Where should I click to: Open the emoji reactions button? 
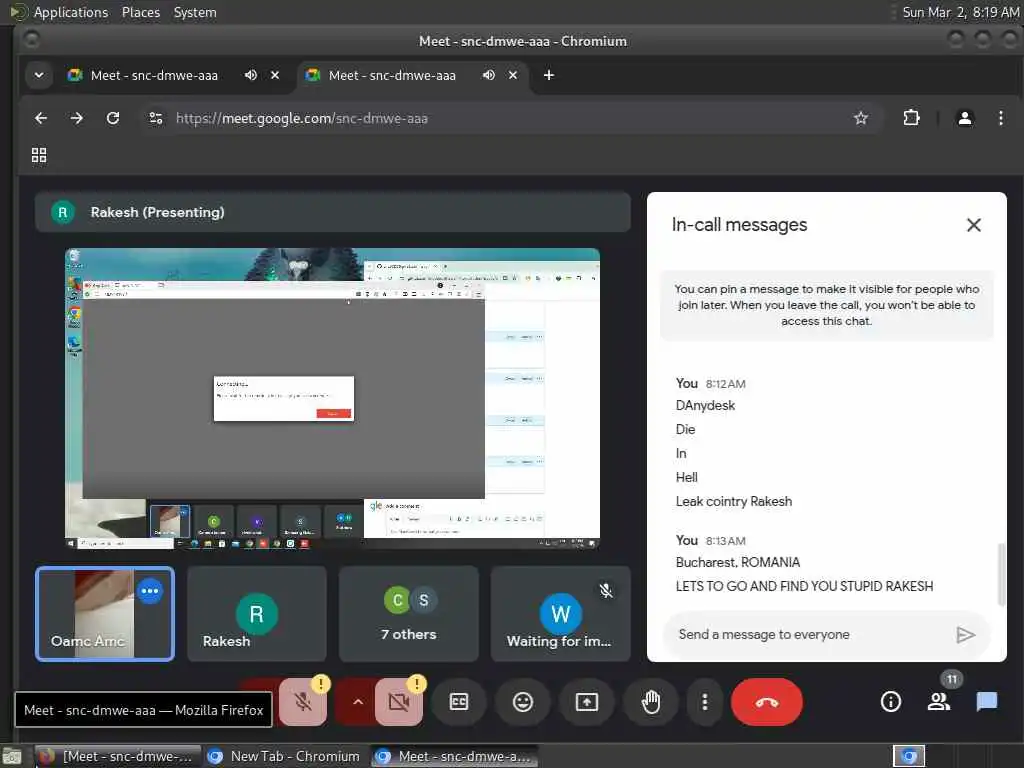point(522,702)
